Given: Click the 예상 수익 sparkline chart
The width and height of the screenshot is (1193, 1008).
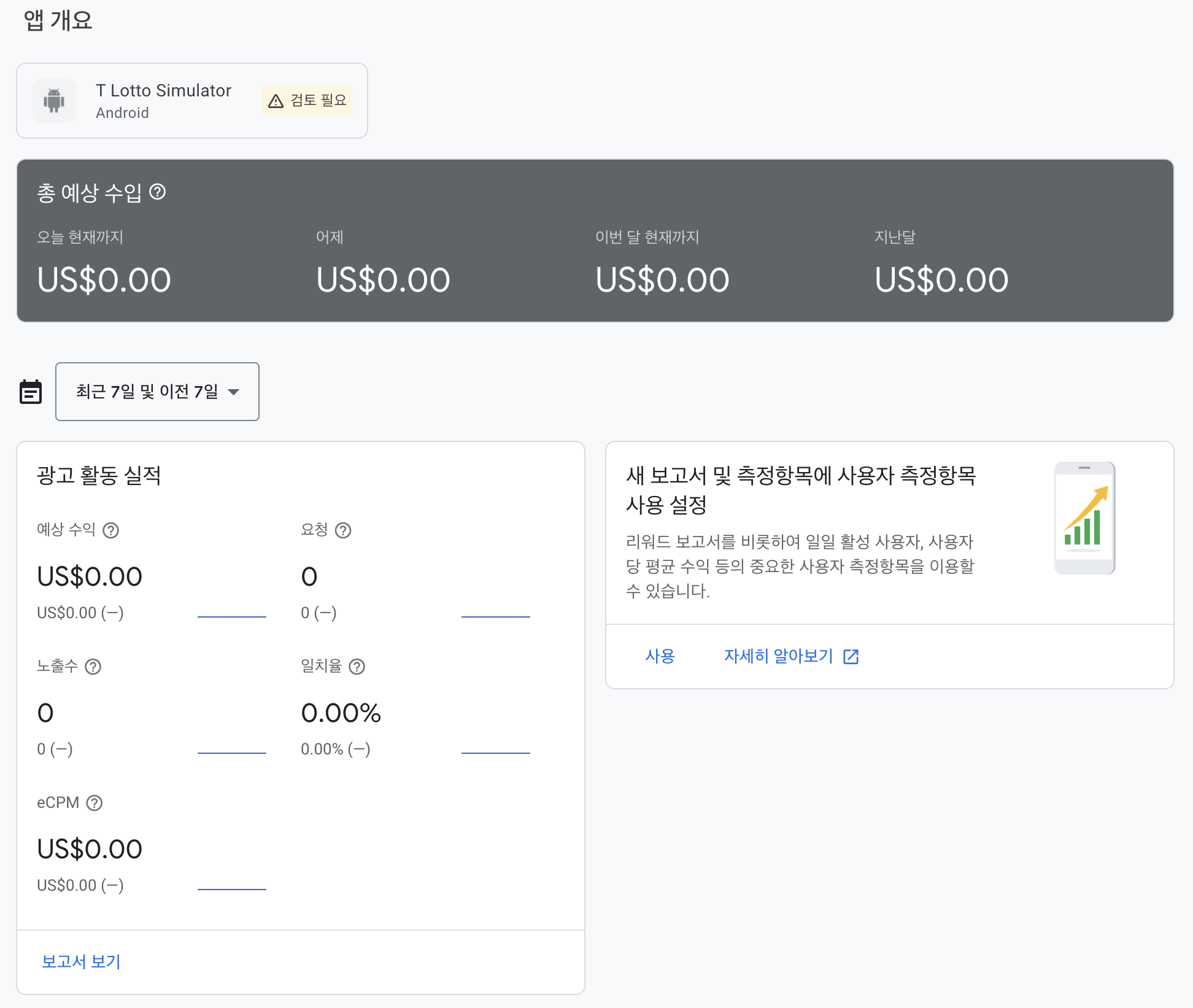Looking at the screenshot, I should (231, 616).
